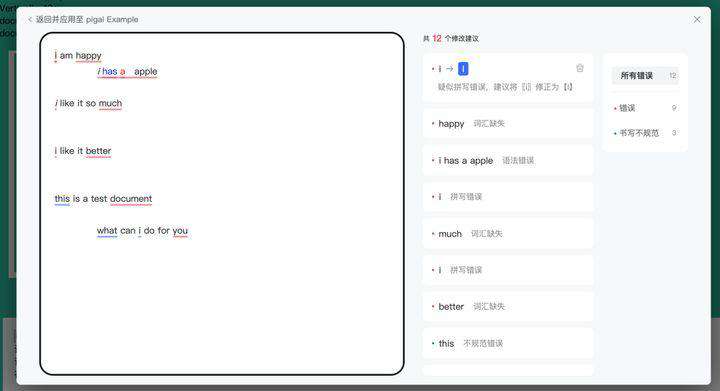Screen dimensions: 720x391
Task: Filter by 错误 category with count 9
Action: tap(645, 108)
